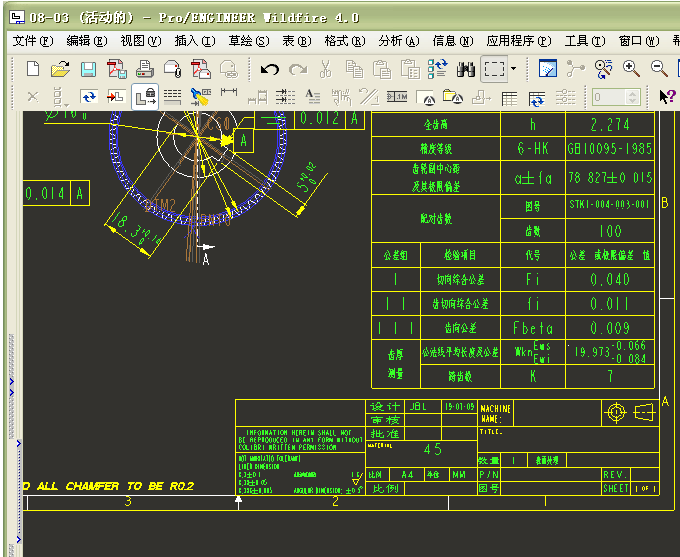Viewport: 680px width, 557px height.
Task: Select the 18.3 dimension on drawing
Action: click(x=136, y=230)
